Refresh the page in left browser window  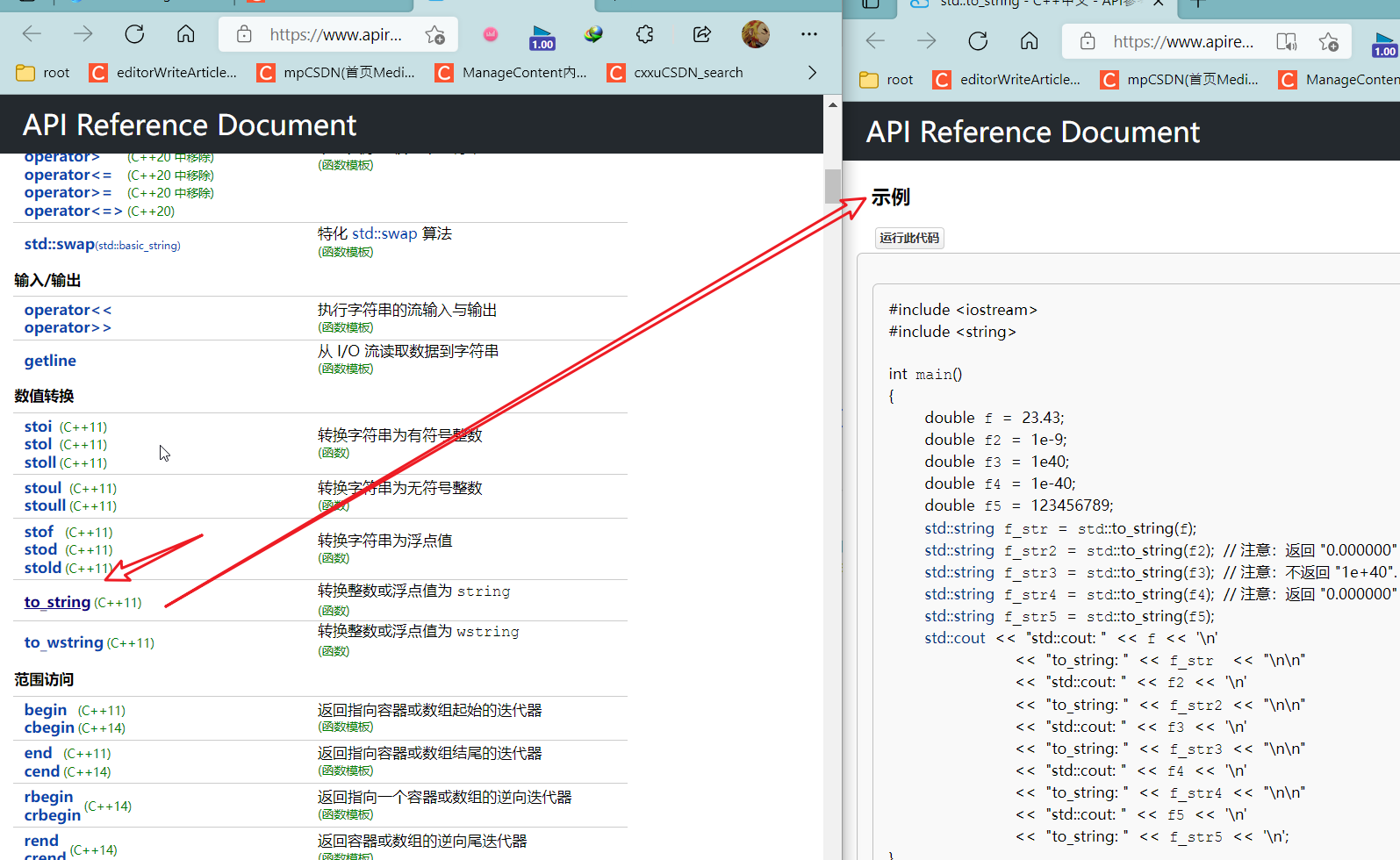134,34
